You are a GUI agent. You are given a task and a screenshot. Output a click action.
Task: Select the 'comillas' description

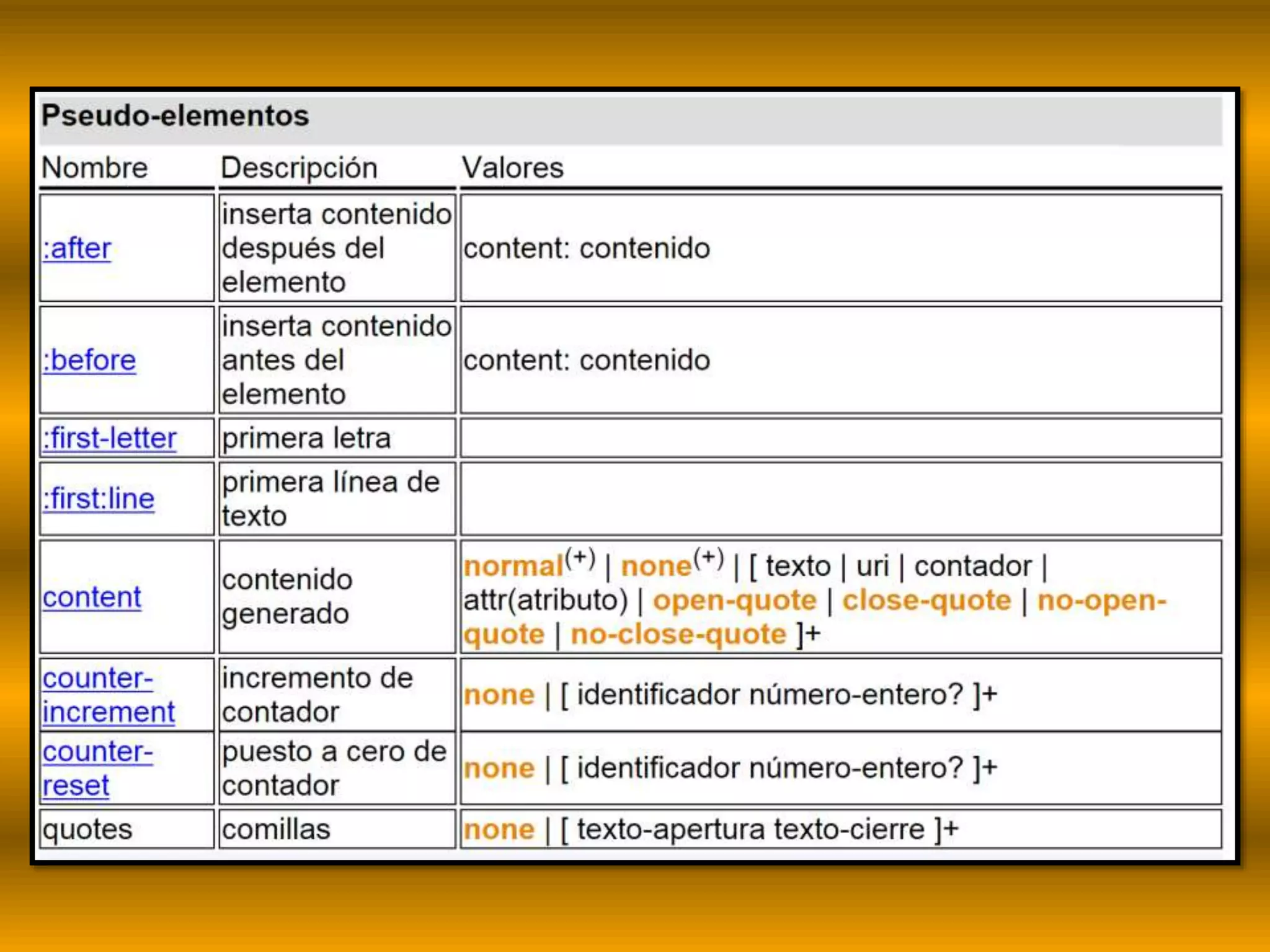click(x=276, y=829)
